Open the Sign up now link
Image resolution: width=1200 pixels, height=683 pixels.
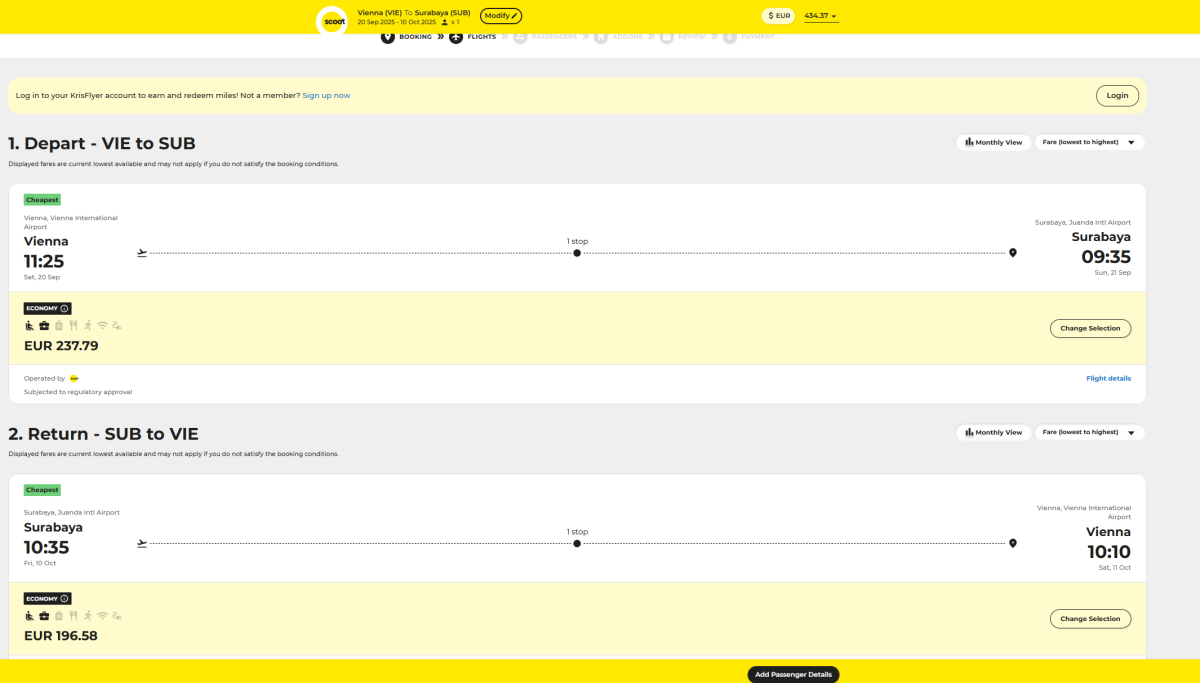click(326, 95)
